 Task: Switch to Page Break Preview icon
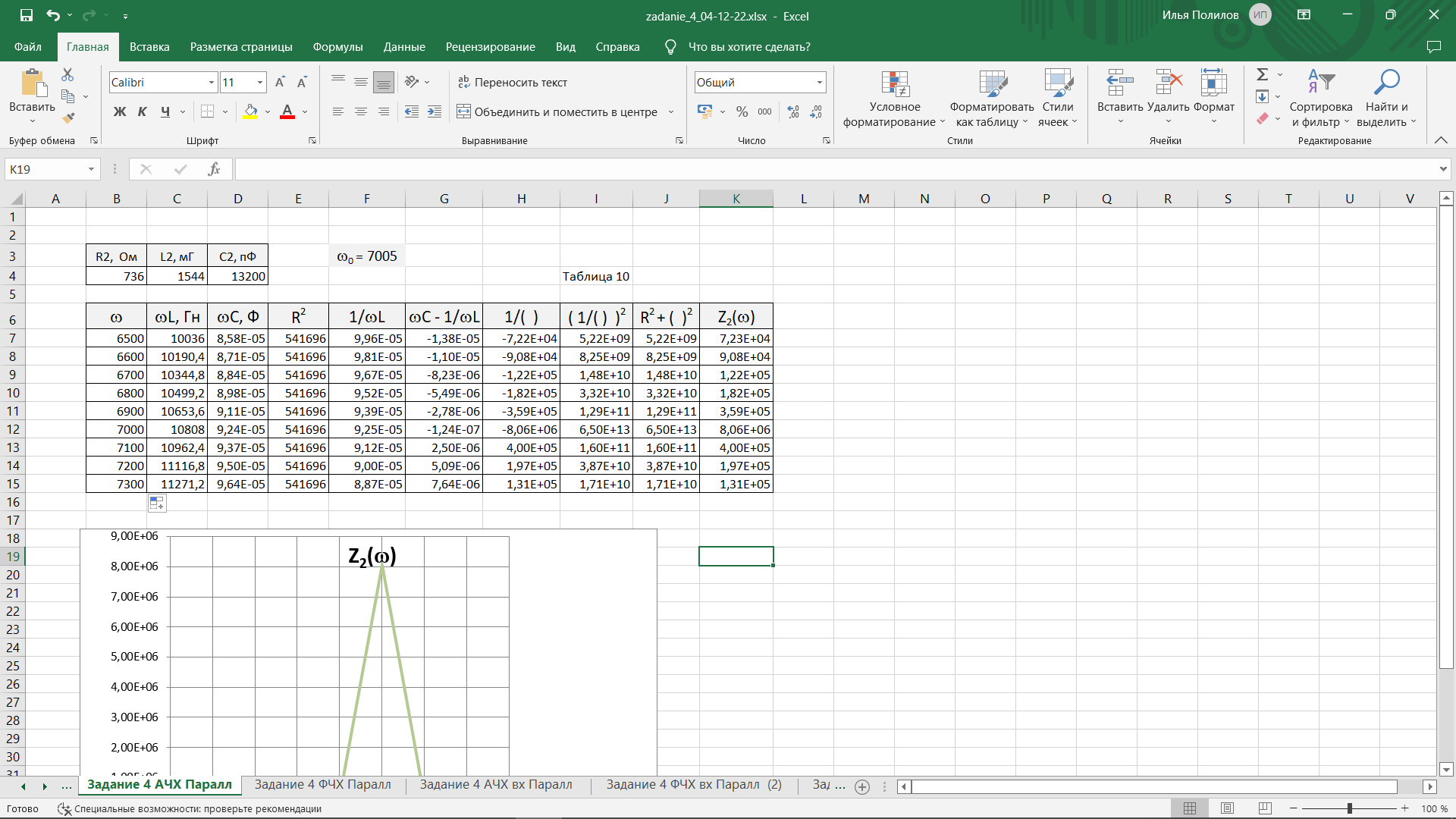tap(1264, 808)
